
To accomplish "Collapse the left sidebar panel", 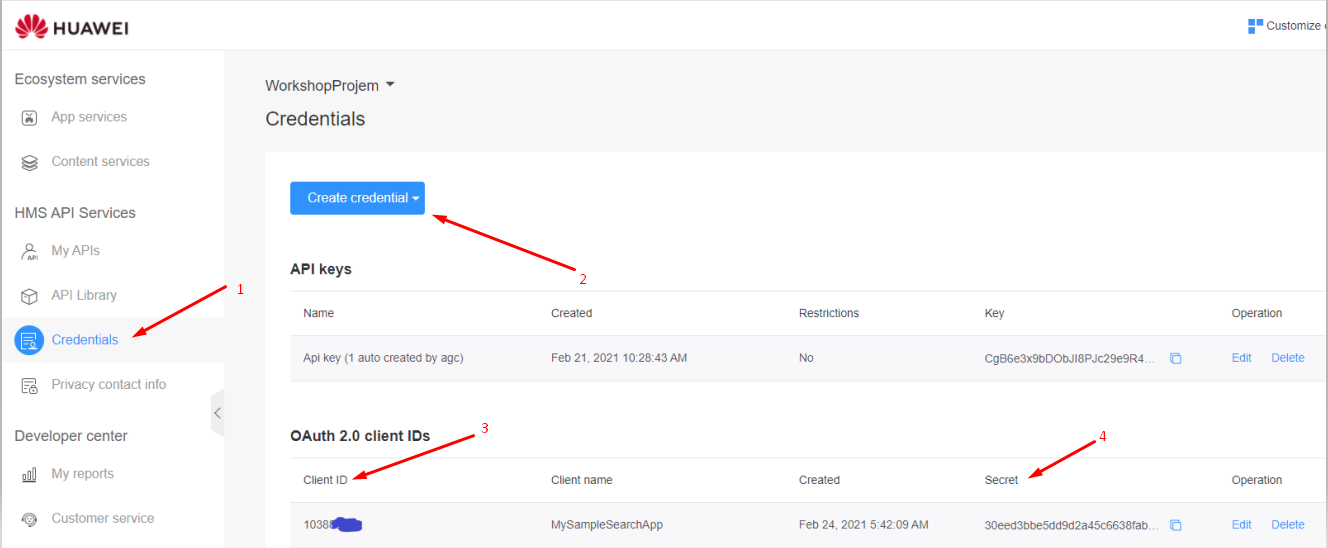I will pyautogui.click(x=217, y=413).
